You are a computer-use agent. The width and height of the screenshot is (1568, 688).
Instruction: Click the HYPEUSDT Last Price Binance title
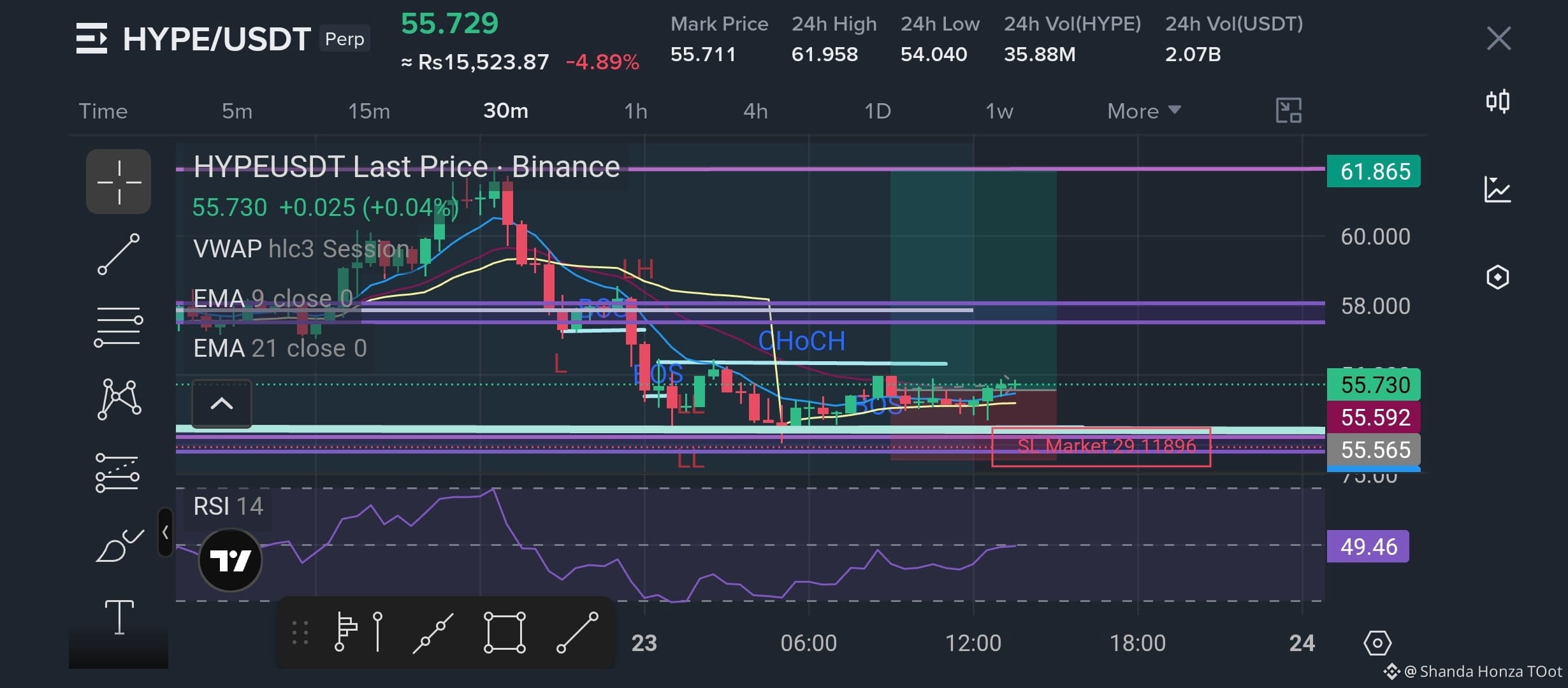pos(407,167)
